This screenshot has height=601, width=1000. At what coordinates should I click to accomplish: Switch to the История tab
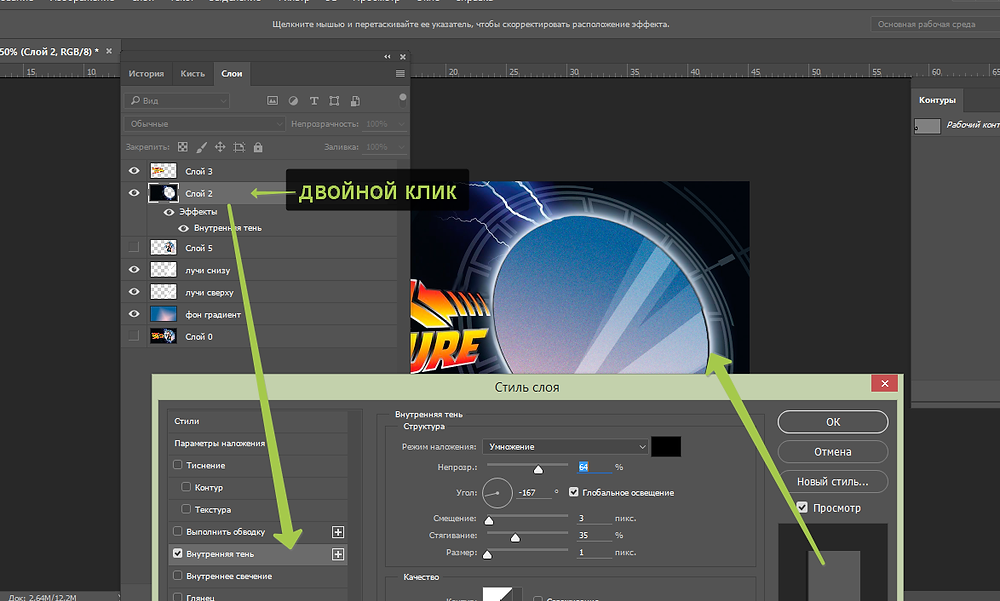(x=146, y=73)
